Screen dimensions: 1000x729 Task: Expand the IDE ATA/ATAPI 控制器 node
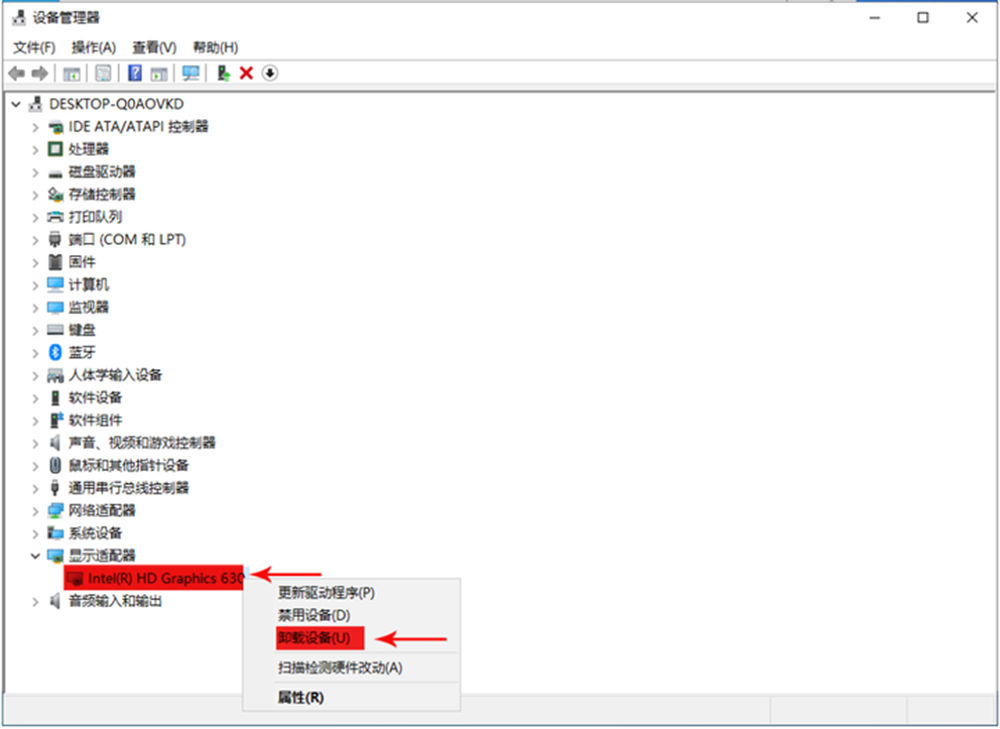[36, 127]
